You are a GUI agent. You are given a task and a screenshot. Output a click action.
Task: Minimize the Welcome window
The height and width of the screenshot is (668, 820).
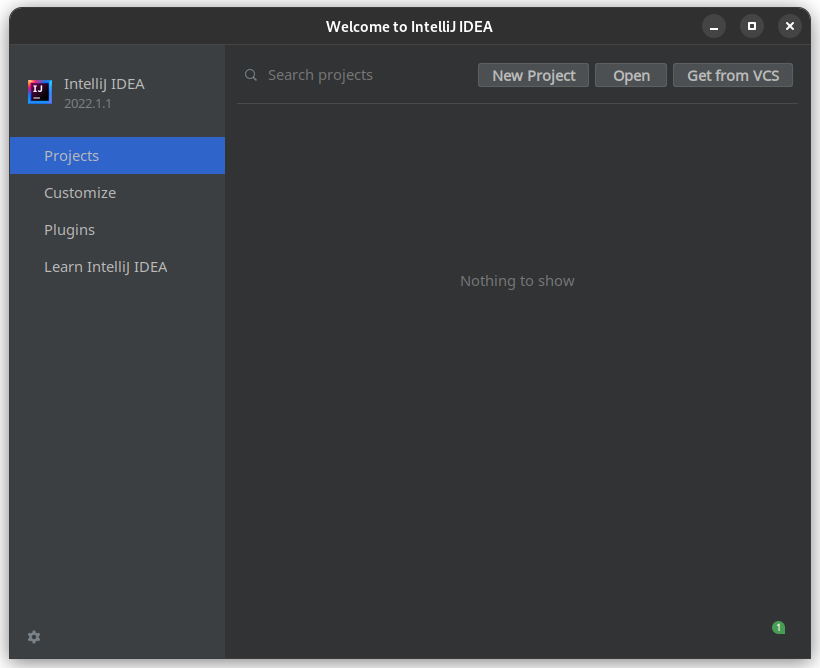pos(713,27)
